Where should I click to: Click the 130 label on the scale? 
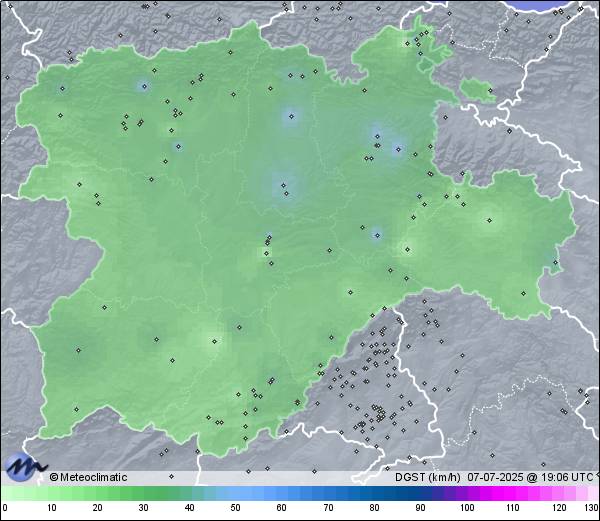point(592,508)
